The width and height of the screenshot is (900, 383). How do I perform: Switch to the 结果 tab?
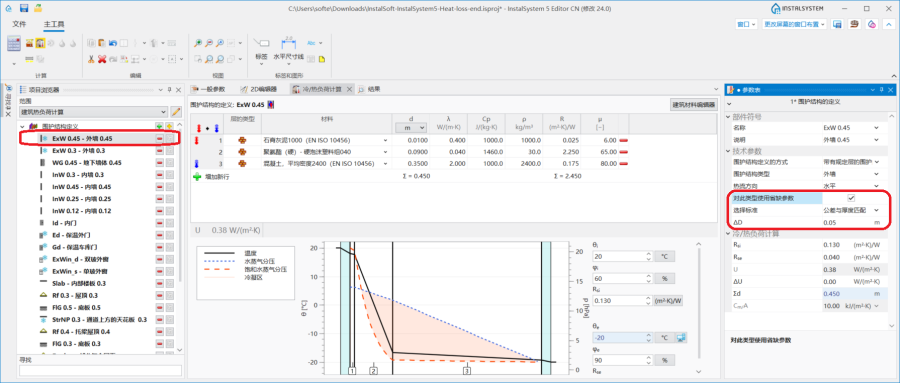coord(369,89)
